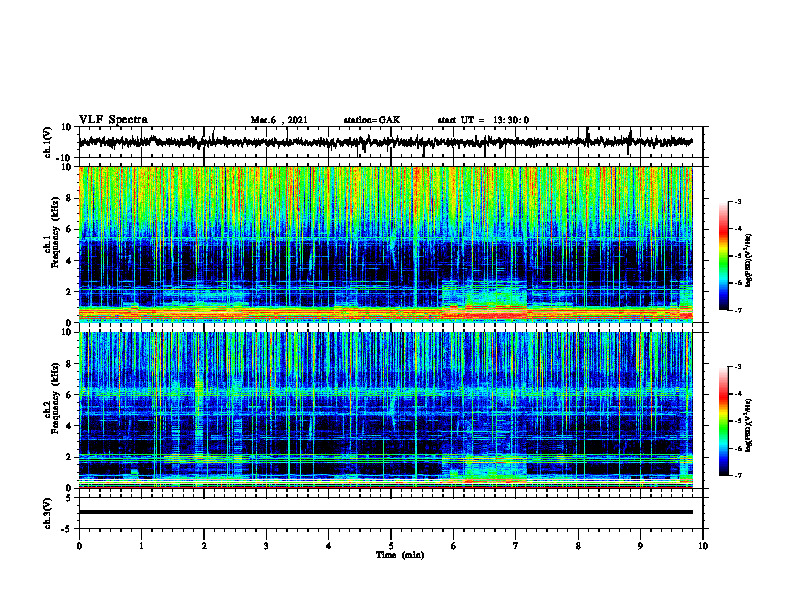Screen dimensions: 792x612
Task: Click time axis tick label "1"
Action: [141, 546]
